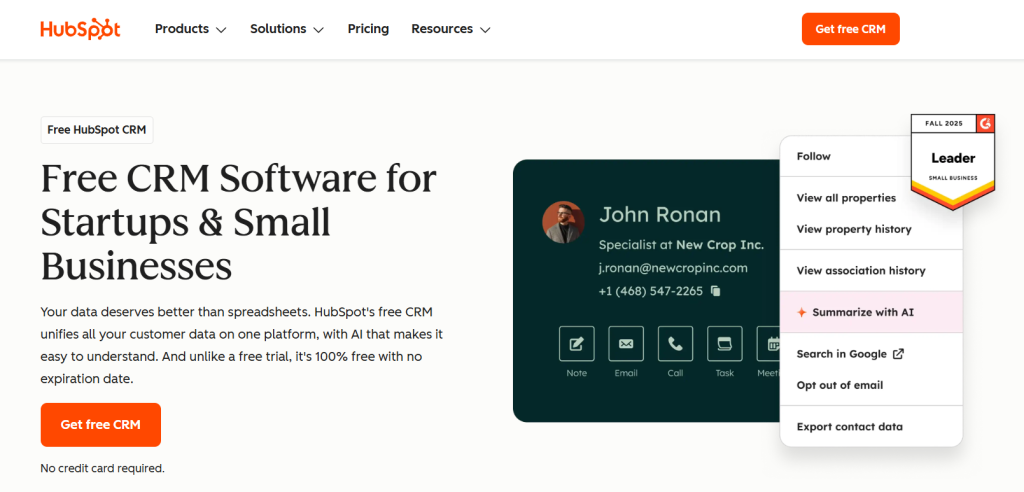1024x492 pixels.
Task: Click the G2 Leader badge
Action: click(953, 161)
